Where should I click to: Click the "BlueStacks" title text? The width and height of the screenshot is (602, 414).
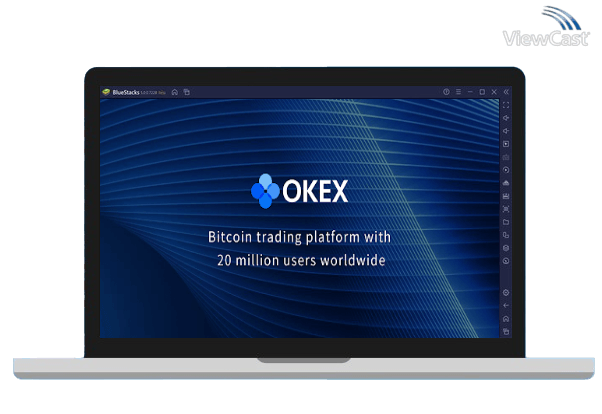pos(126,92)
